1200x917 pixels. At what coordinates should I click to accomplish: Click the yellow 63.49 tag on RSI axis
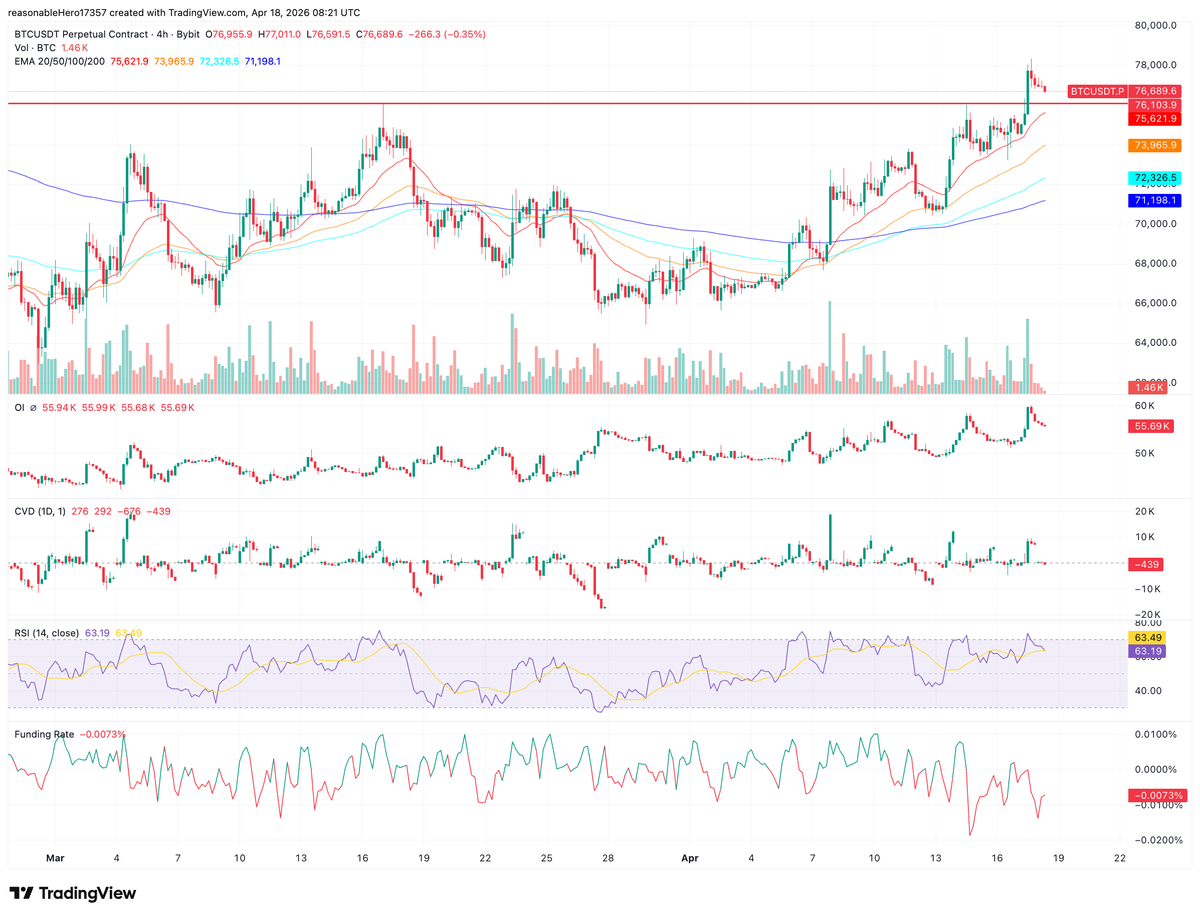pyautogui.click(x=1145, y=637)
